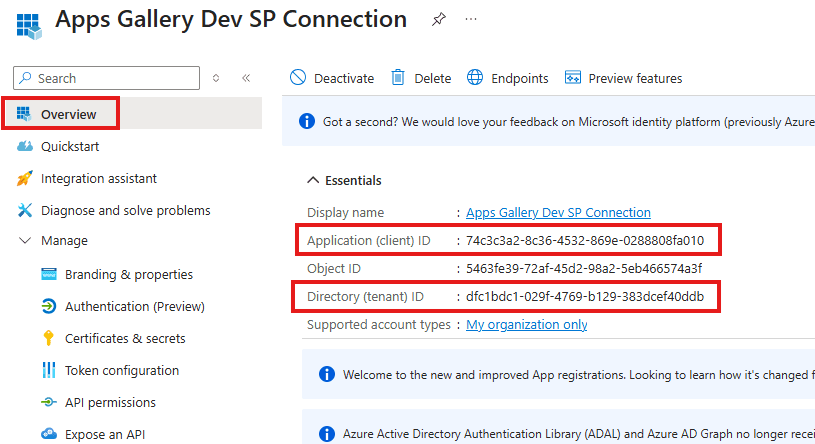Viewport: 815px width, 444px height.
Task: Open the ellipsis more options menu
Action: (471, 19)
